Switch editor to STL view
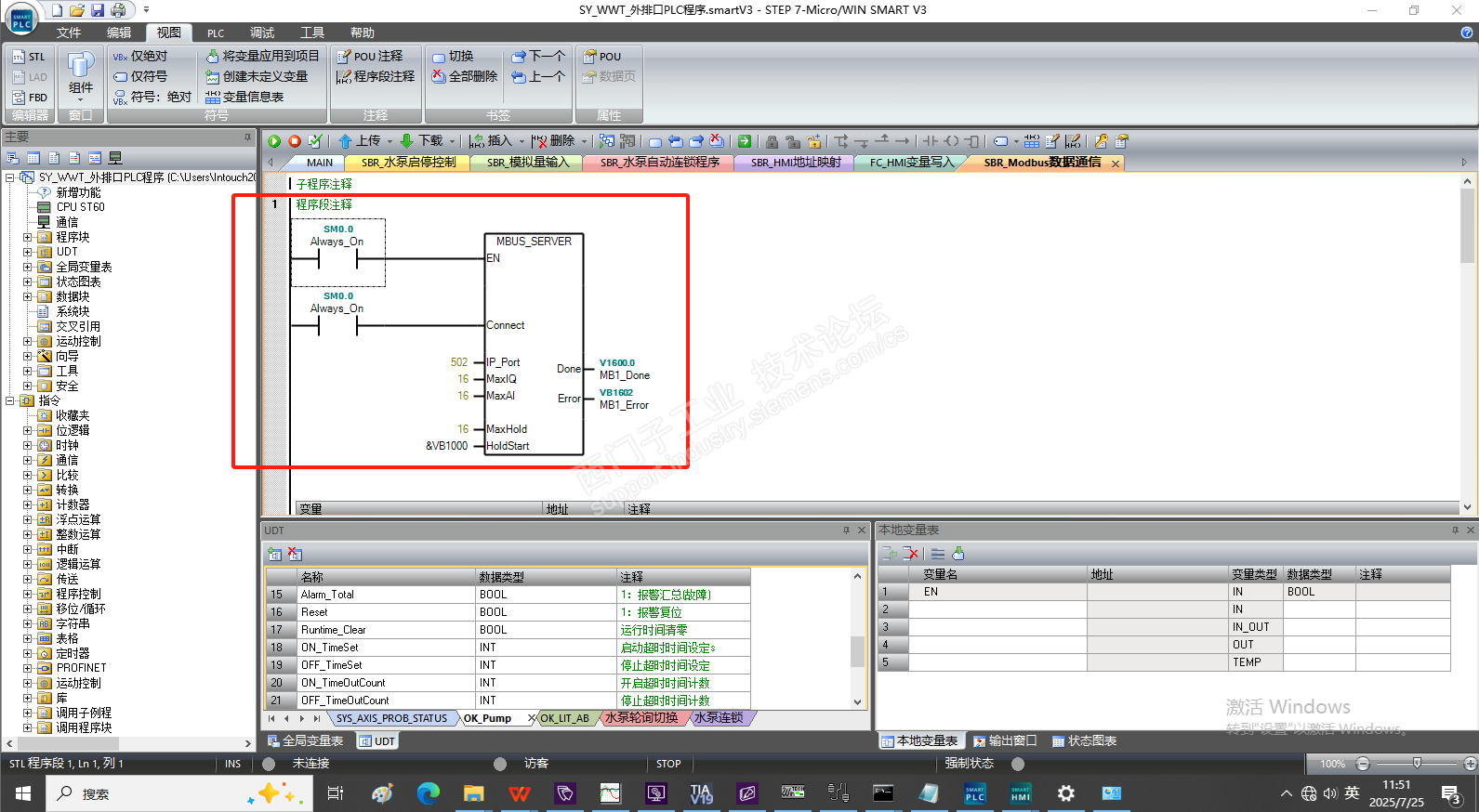The image size is (1479, 812). point(29,57)
